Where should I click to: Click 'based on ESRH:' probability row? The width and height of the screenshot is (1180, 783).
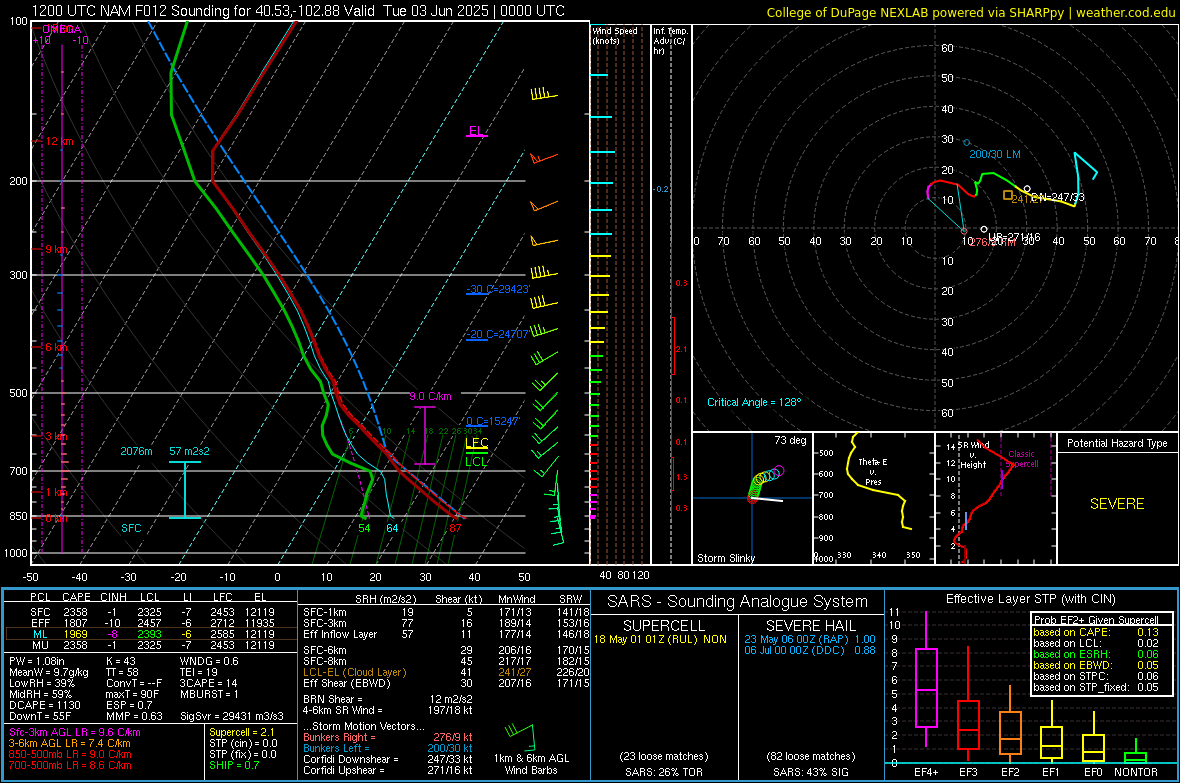[x=1096, y=654]
